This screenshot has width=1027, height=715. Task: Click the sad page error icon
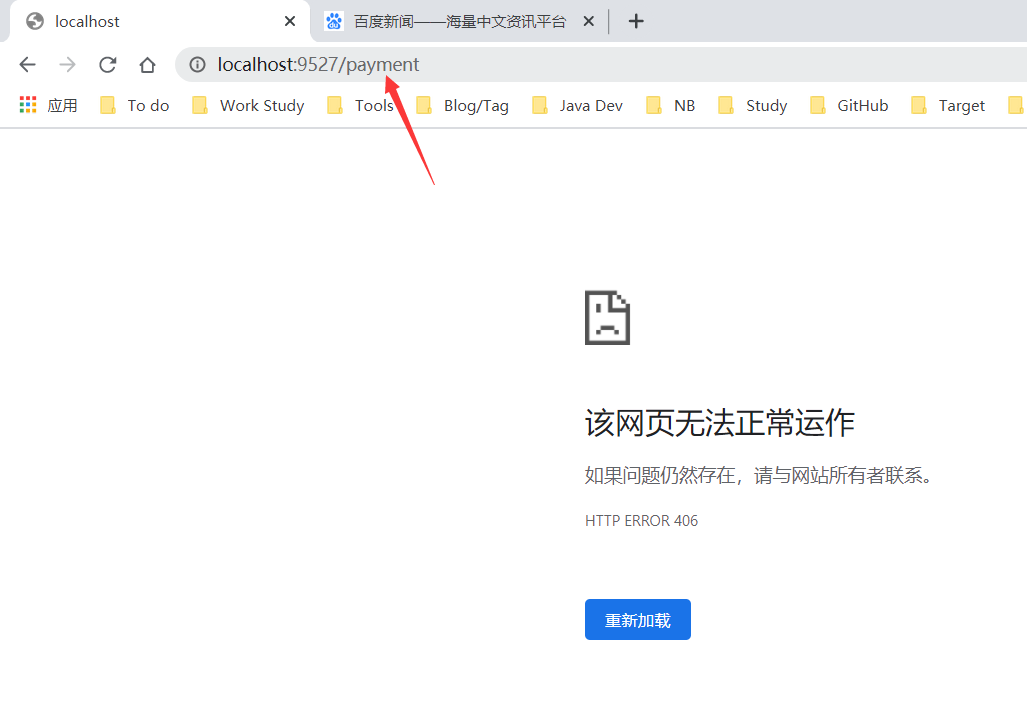click(607, 318)
